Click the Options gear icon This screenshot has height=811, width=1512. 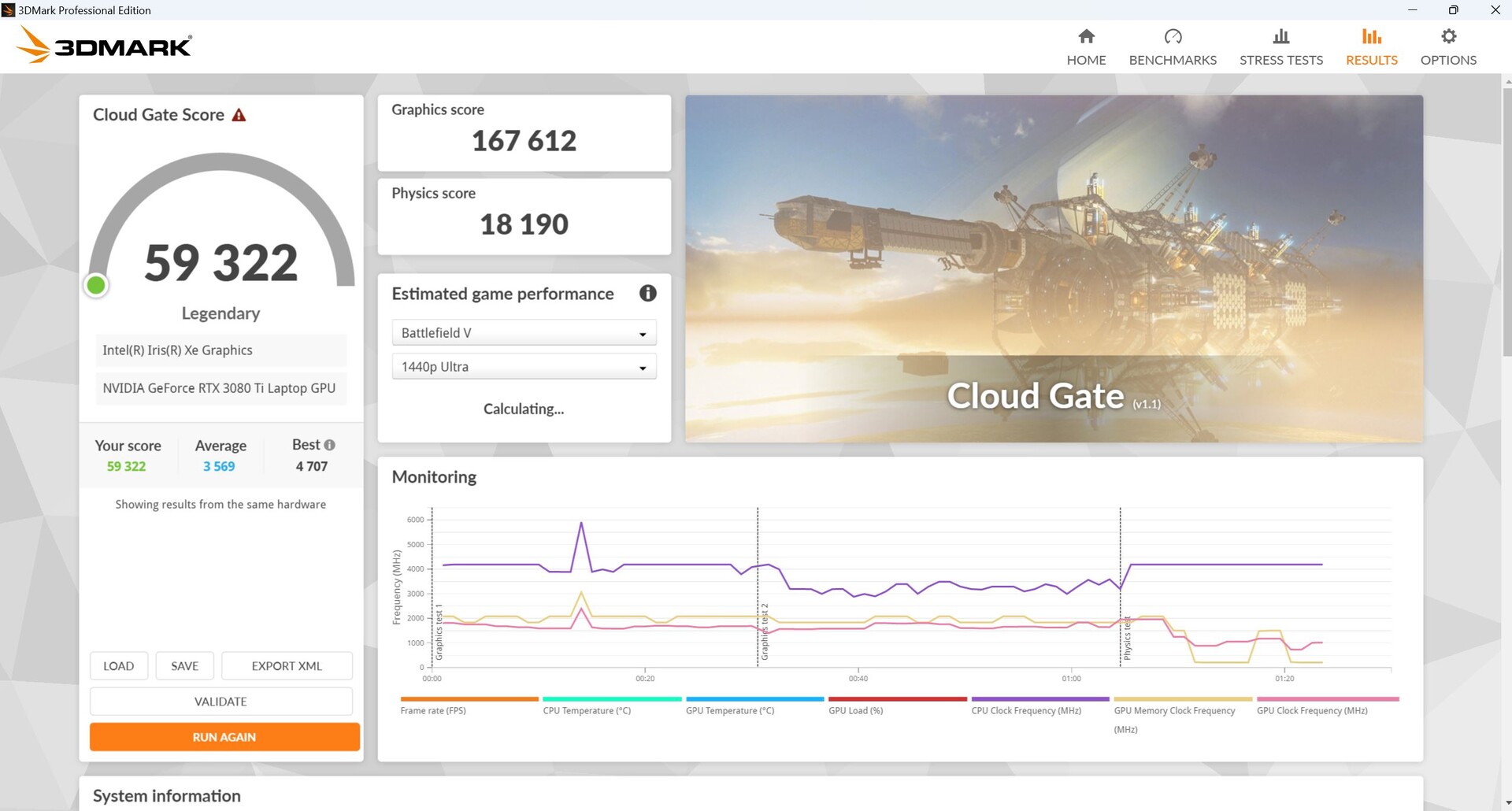coord(1448,36)
